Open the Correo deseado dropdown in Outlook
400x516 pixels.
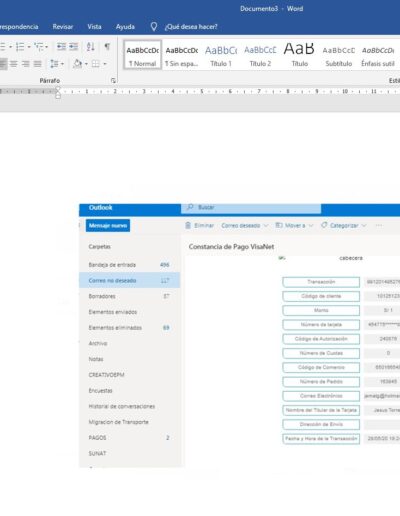[245, 225]
